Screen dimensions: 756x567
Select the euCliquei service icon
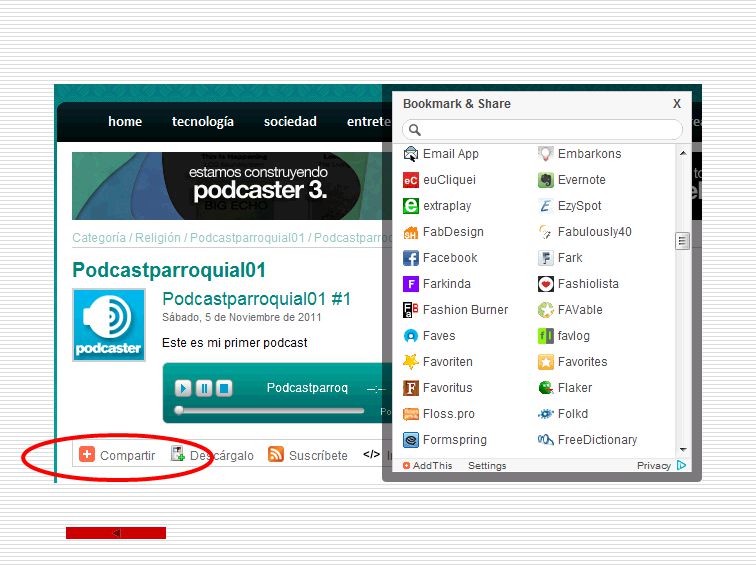410,180
